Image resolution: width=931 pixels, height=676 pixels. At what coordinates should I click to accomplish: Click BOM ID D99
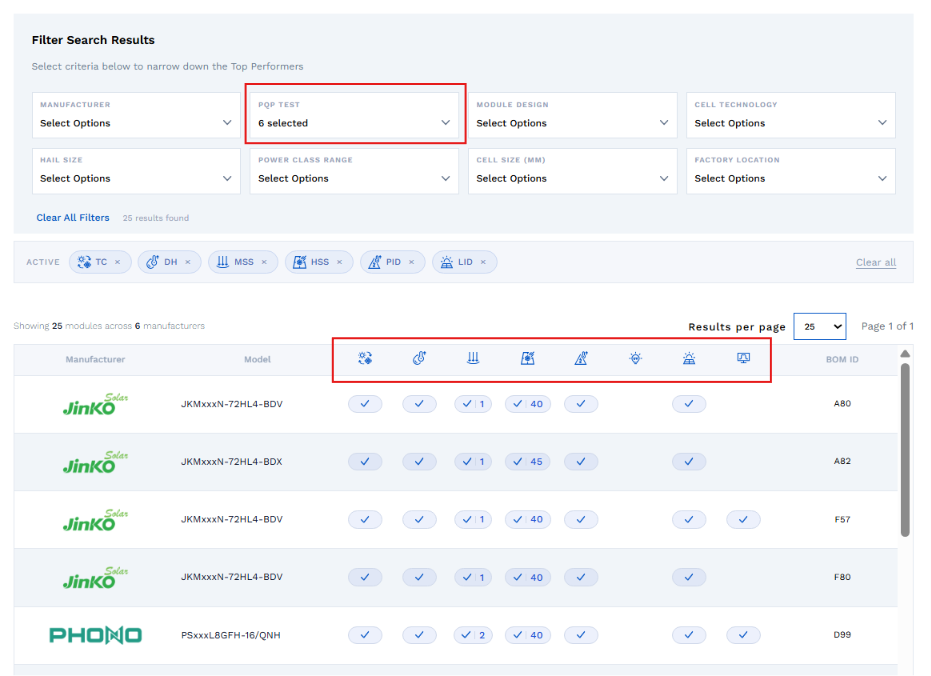[x=842, y=634]
